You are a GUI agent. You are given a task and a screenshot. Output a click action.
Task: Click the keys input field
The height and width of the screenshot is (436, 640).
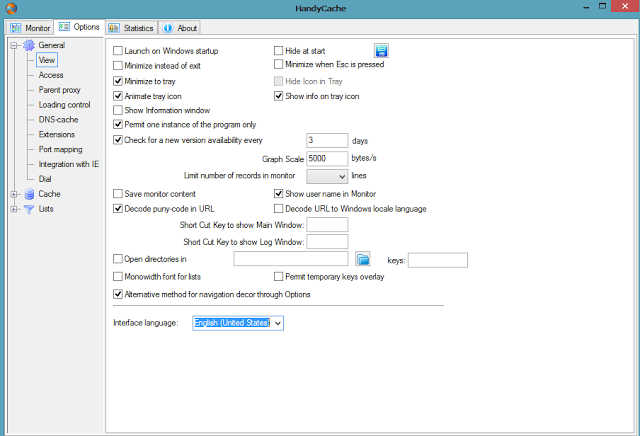click(x=438, y=260)
